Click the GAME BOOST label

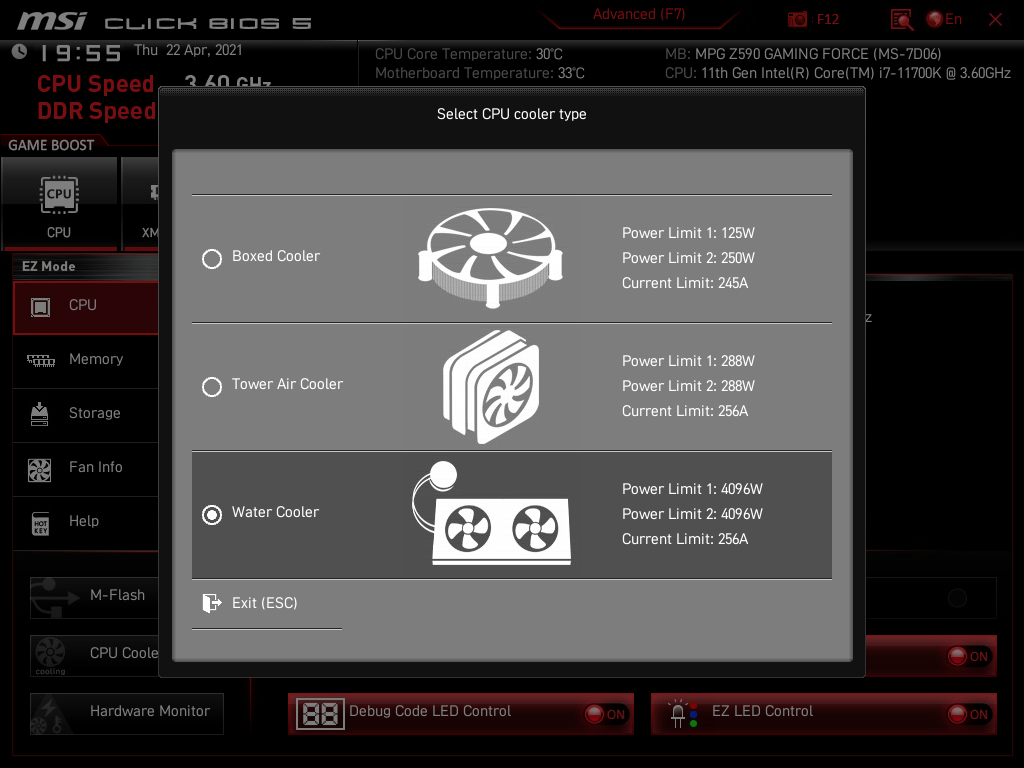(51, 145)
